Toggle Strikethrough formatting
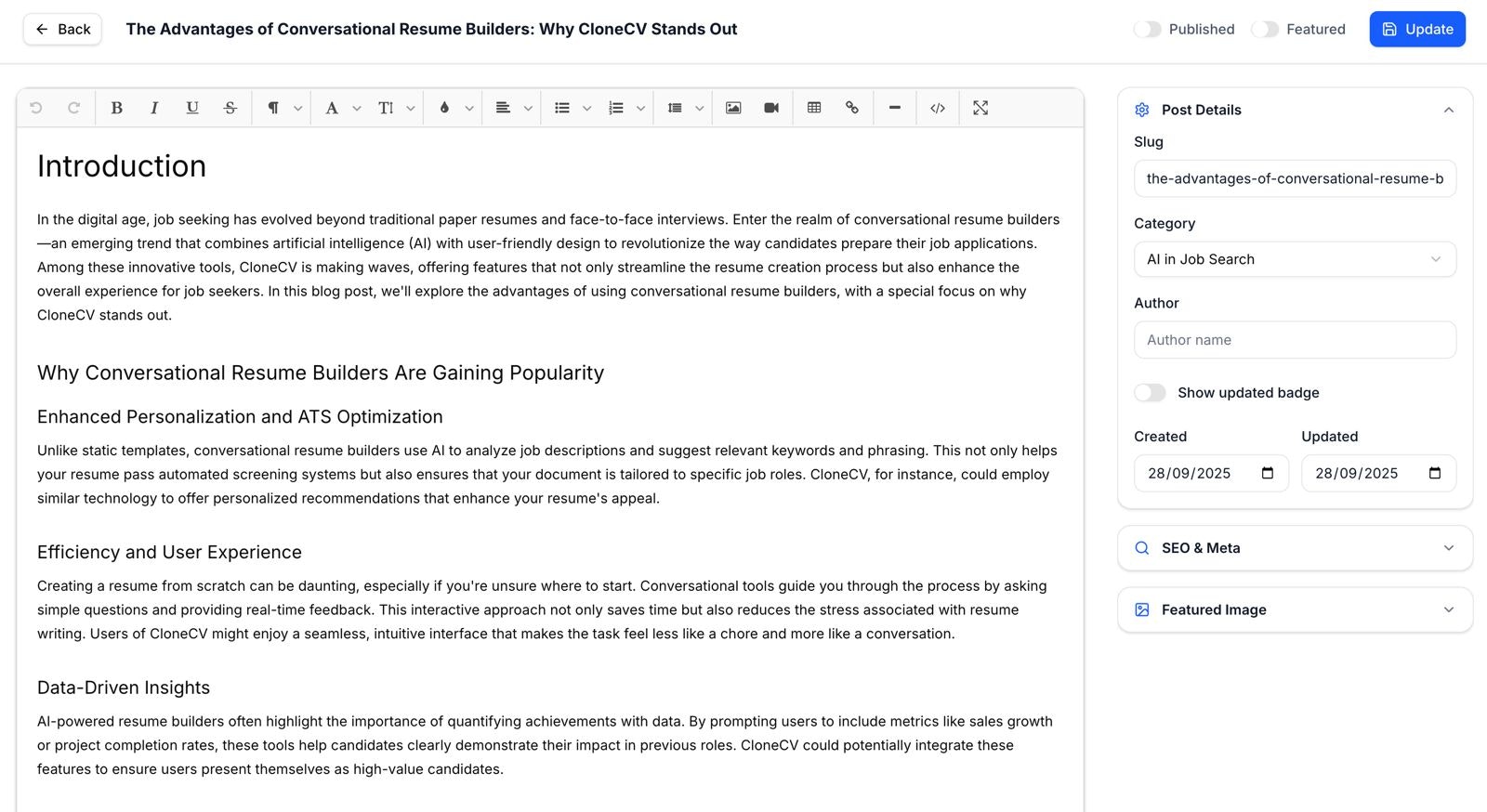 point(230,108)
